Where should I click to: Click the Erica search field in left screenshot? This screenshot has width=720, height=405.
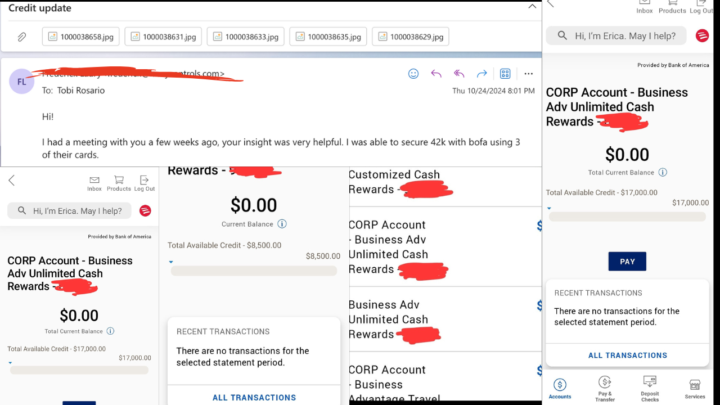(x=69, y=211)
